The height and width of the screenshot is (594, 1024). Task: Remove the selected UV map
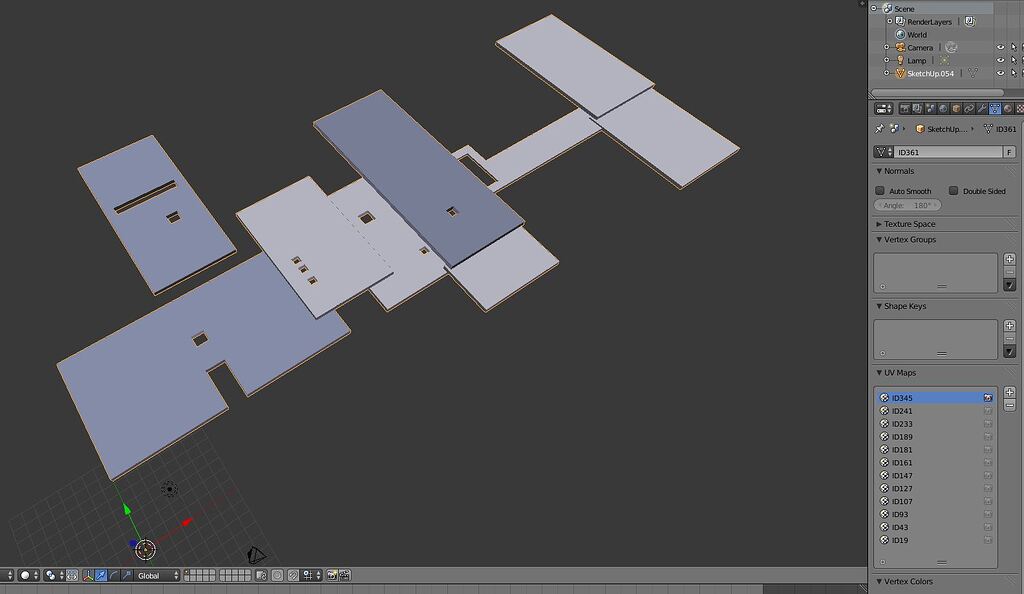(1010, 405)
